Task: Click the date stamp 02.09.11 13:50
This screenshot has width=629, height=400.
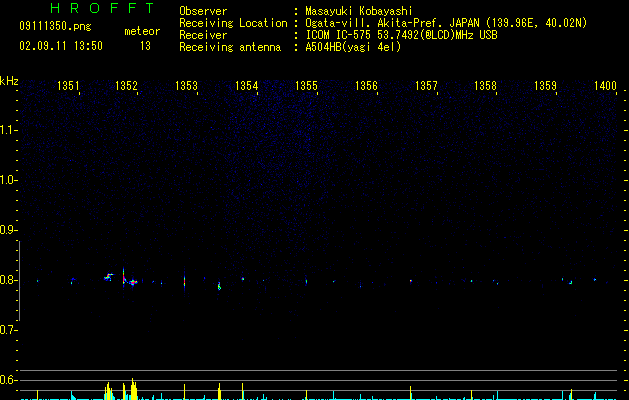Action: tap(61, 46)
